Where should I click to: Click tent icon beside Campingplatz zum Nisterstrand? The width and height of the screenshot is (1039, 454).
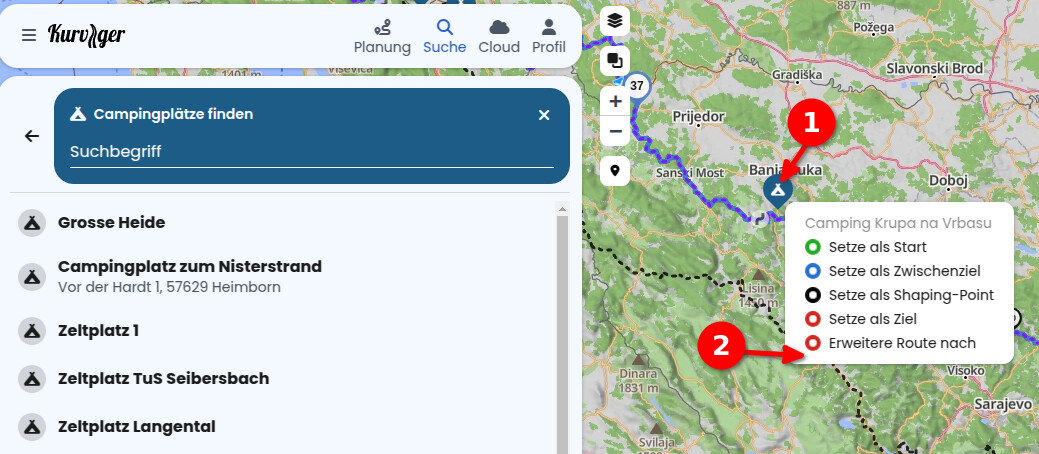click(31, 276)
